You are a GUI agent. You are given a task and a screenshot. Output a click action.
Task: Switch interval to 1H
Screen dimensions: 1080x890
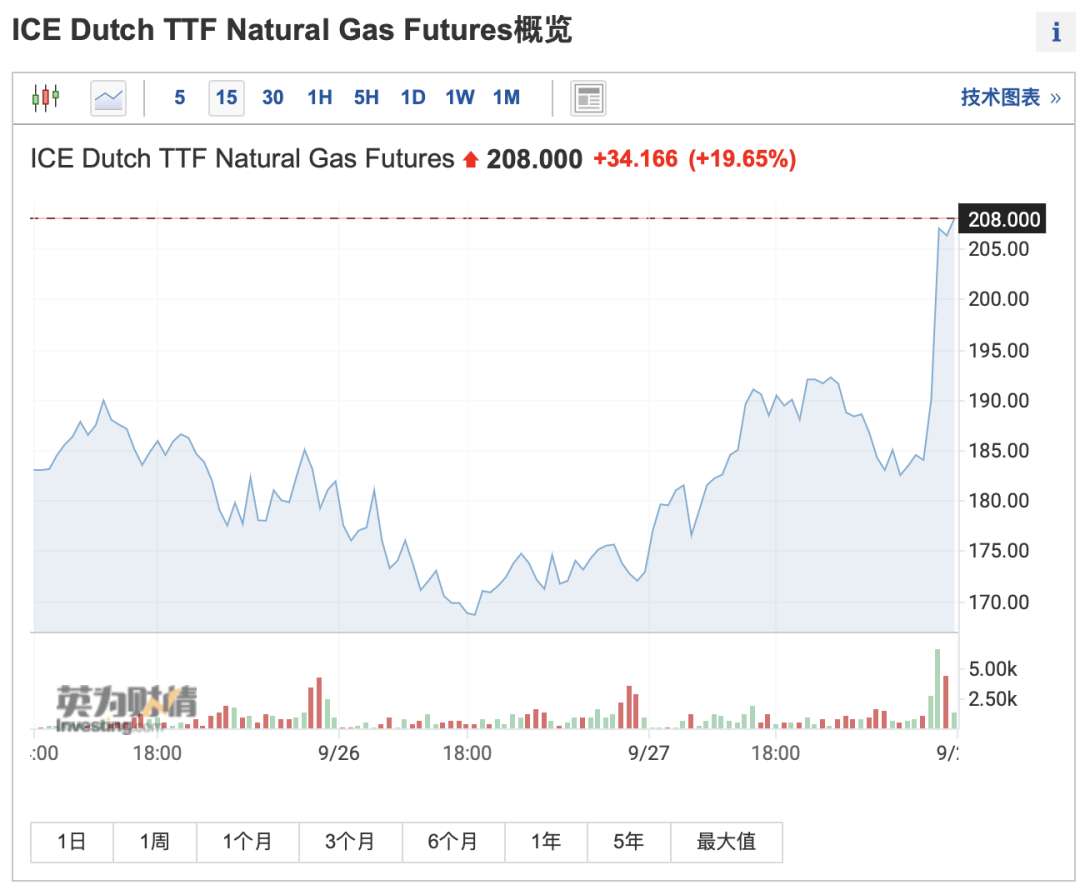[320, 97]
